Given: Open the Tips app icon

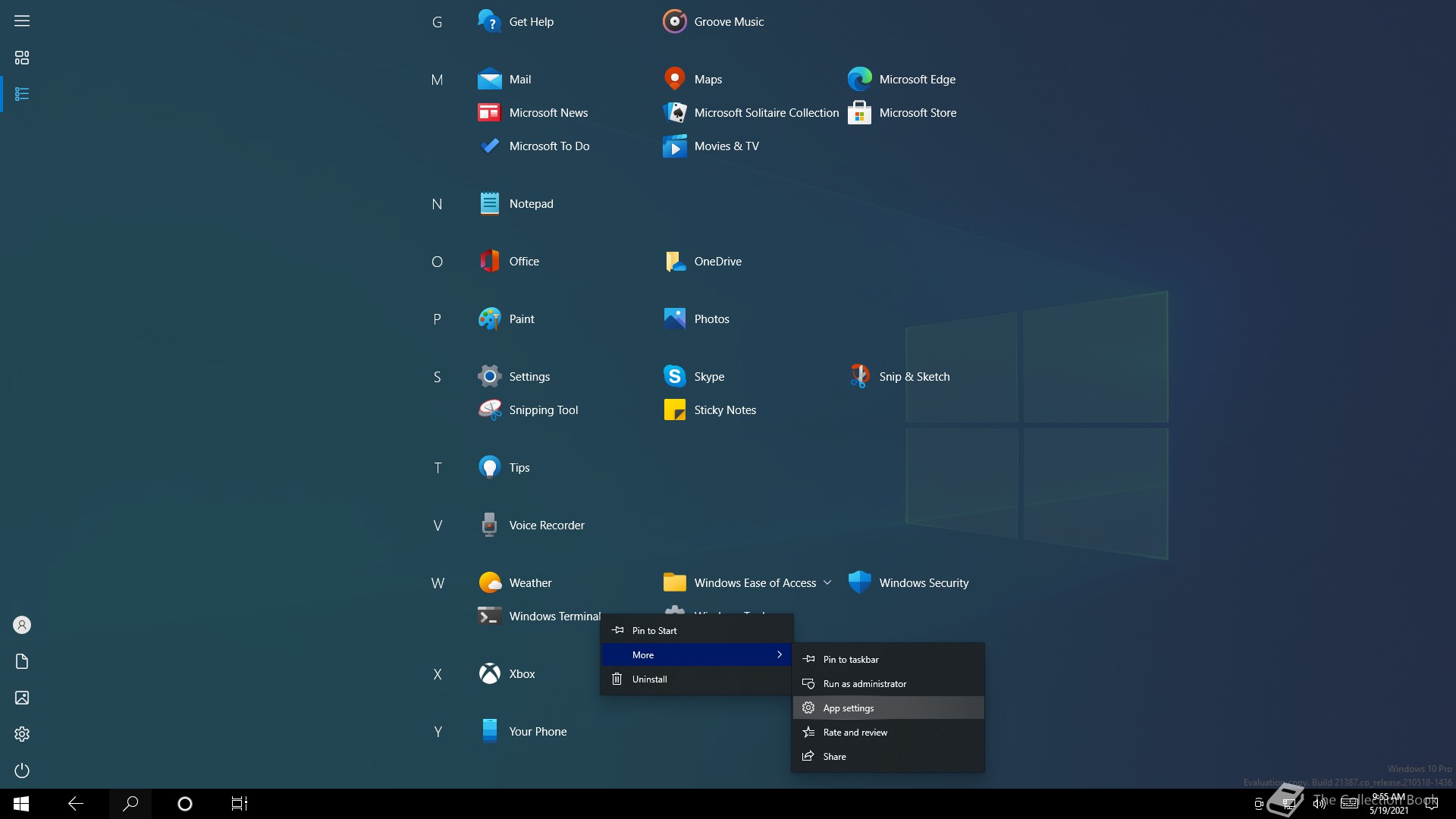Looking at the screenshot, I should pos(489,467).
